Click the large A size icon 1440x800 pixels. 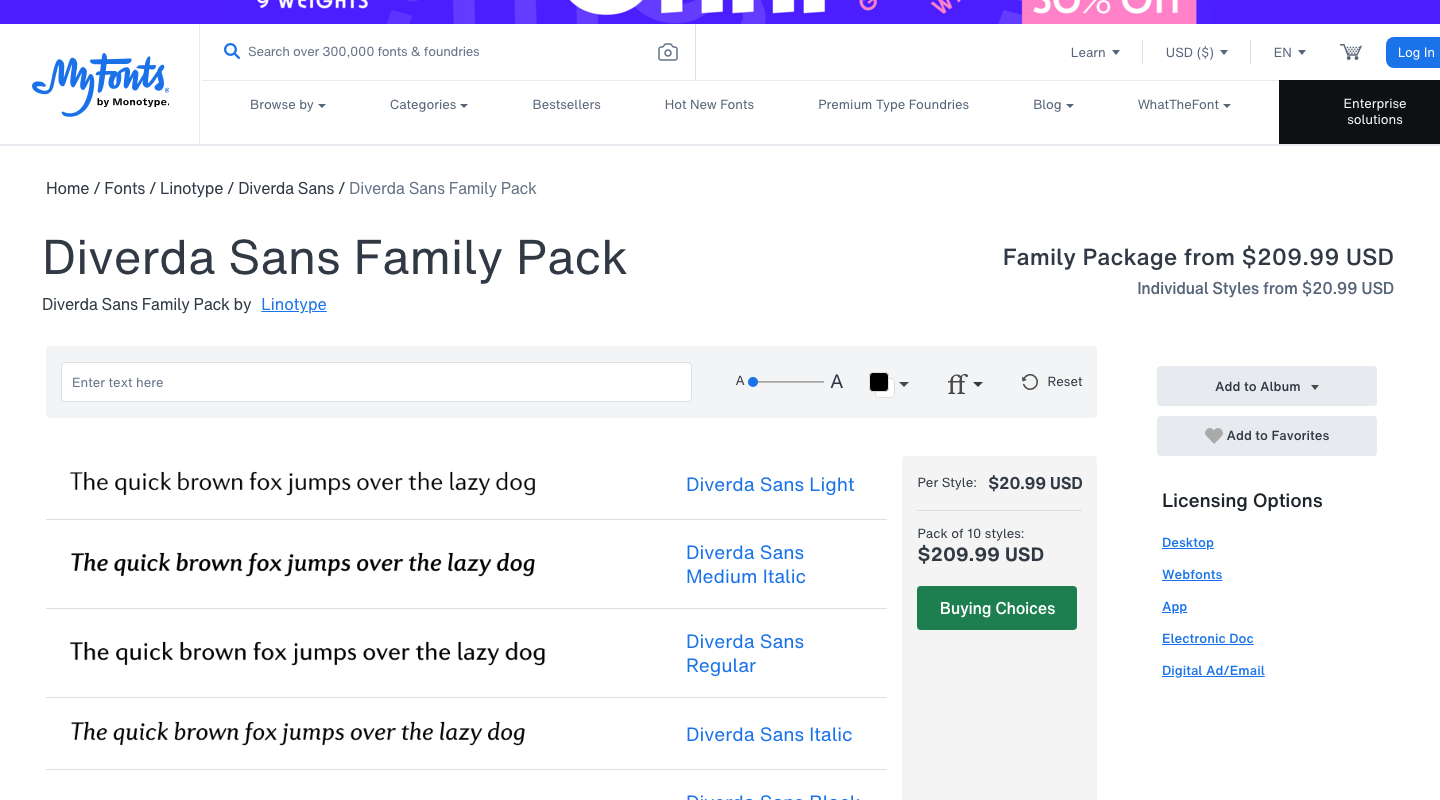837,382
